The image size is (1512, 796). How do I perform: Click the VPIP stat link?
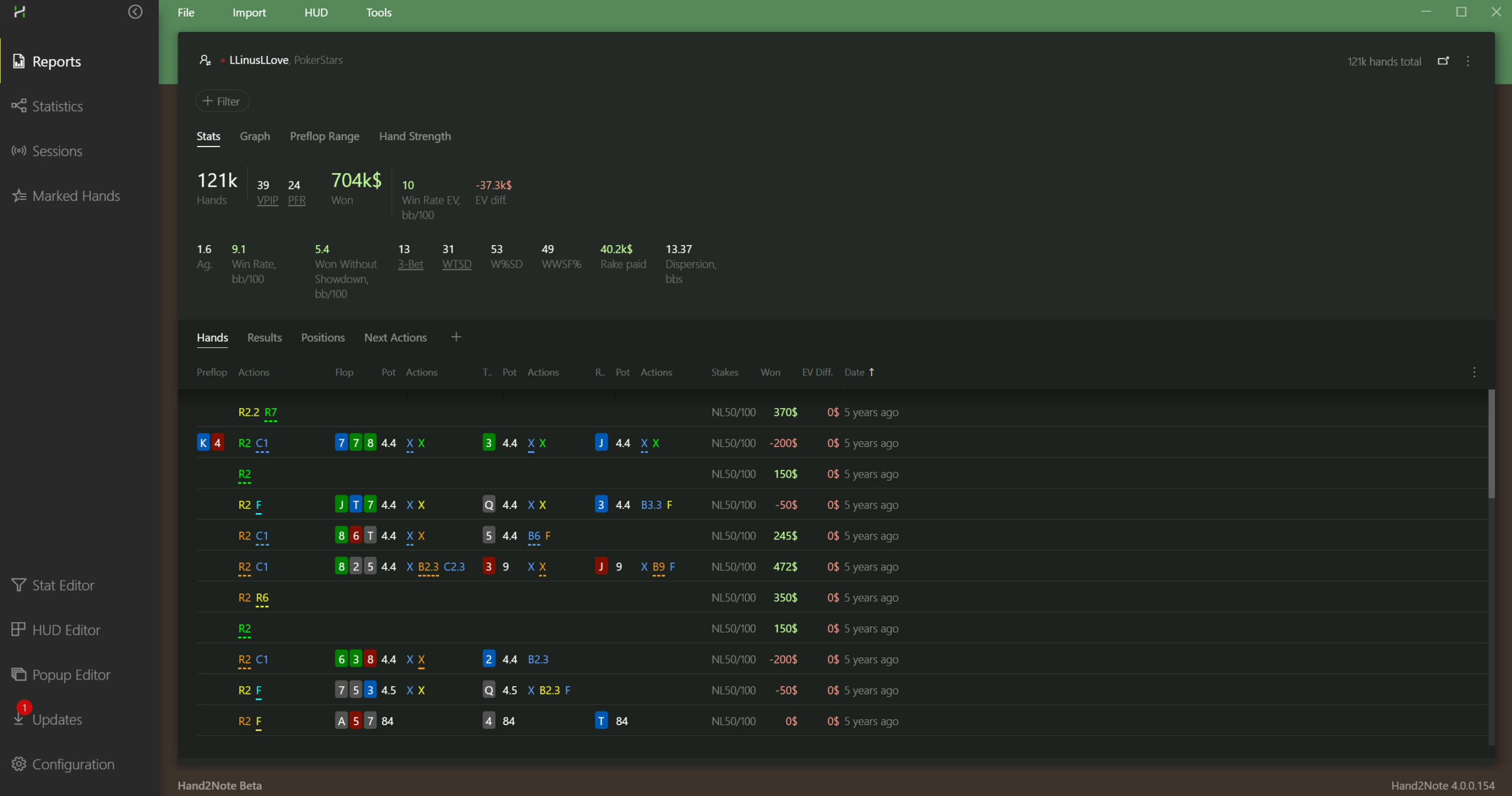pos(267,200)
